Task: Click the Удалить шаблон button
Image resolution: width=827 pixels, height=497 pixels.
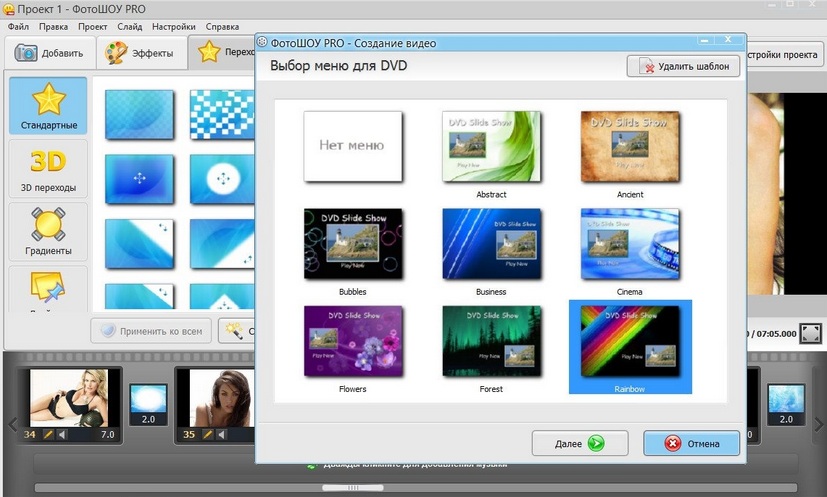Action: tap(684, 67)
